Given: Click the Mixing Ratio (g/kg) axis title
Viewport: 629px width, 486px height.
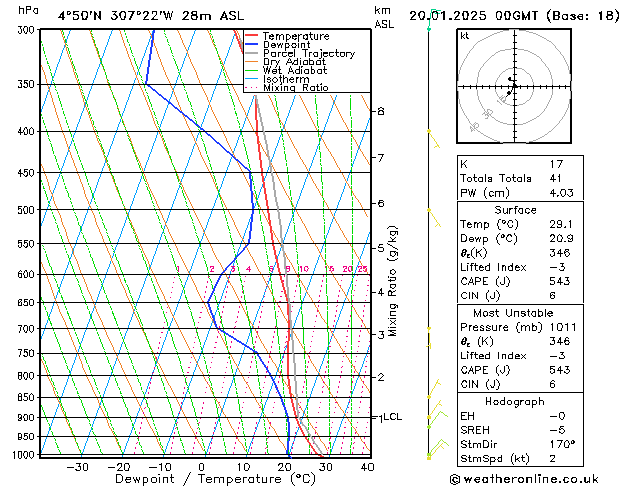Looking at the screenshot, I should click(392, 281).
